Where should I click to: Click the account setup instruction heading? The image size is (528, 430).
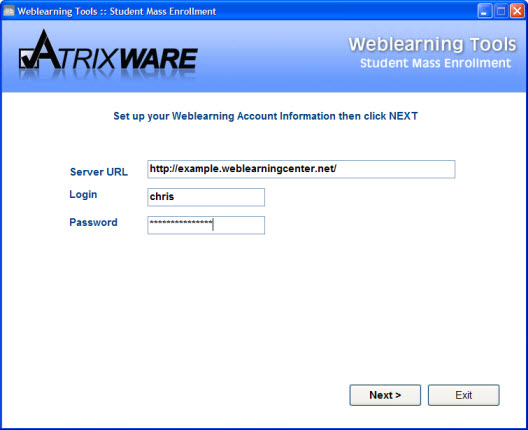tap(265, 116)
